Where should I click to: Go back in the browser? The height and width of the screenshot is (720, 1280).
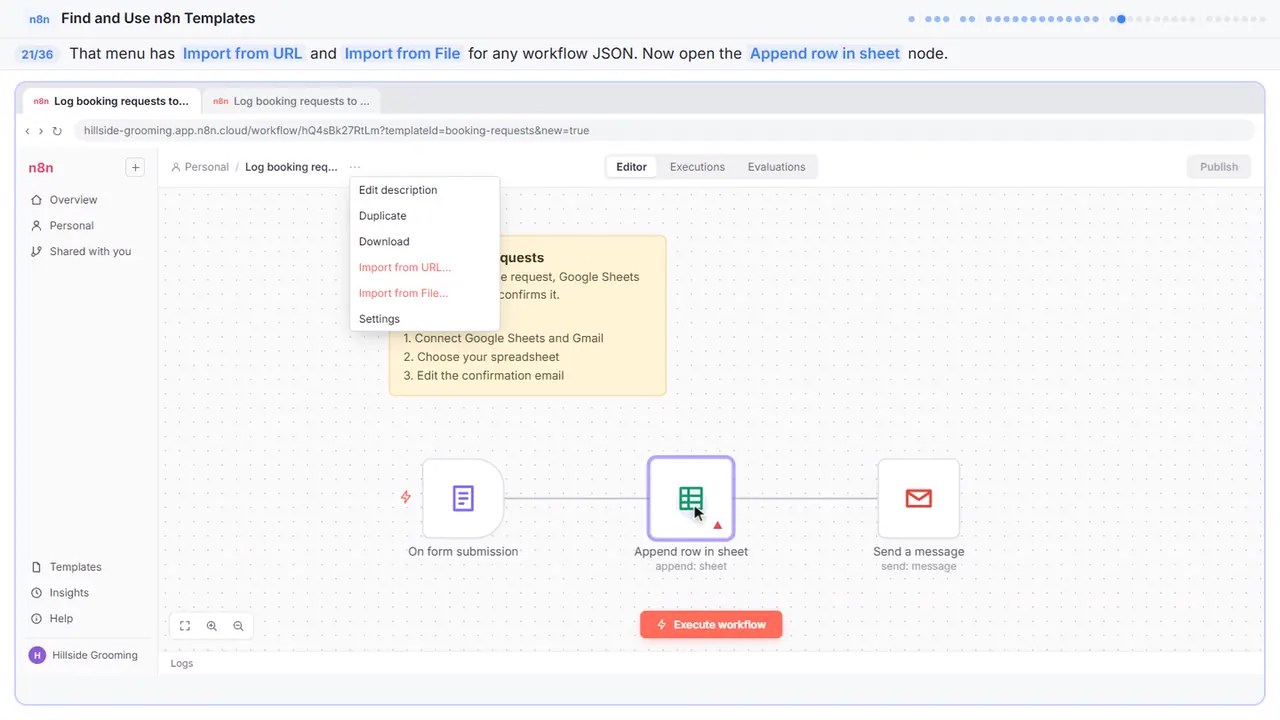27,131
